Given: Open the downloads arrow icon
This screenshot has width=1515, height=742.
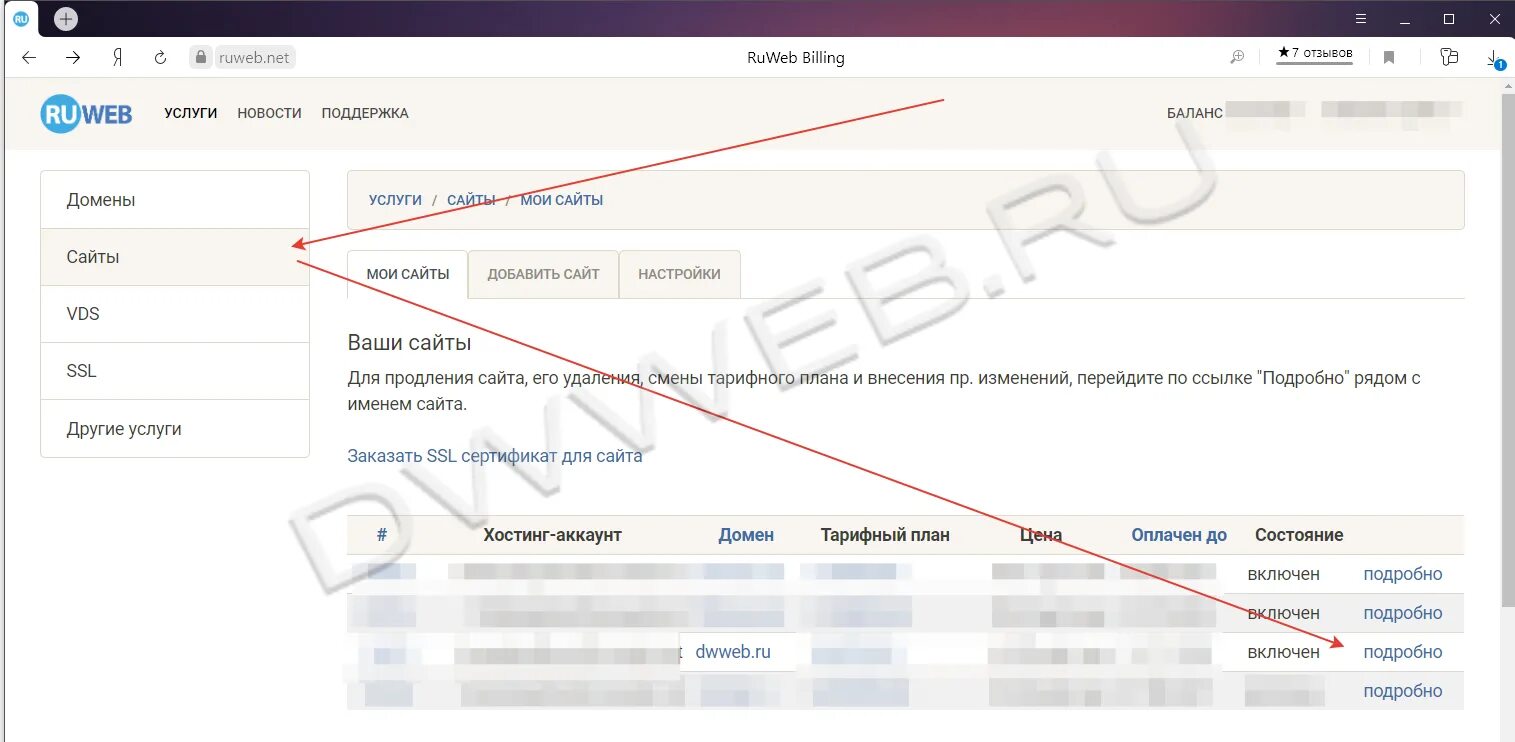Looking at the screenshot, I should coord(1494,58).
